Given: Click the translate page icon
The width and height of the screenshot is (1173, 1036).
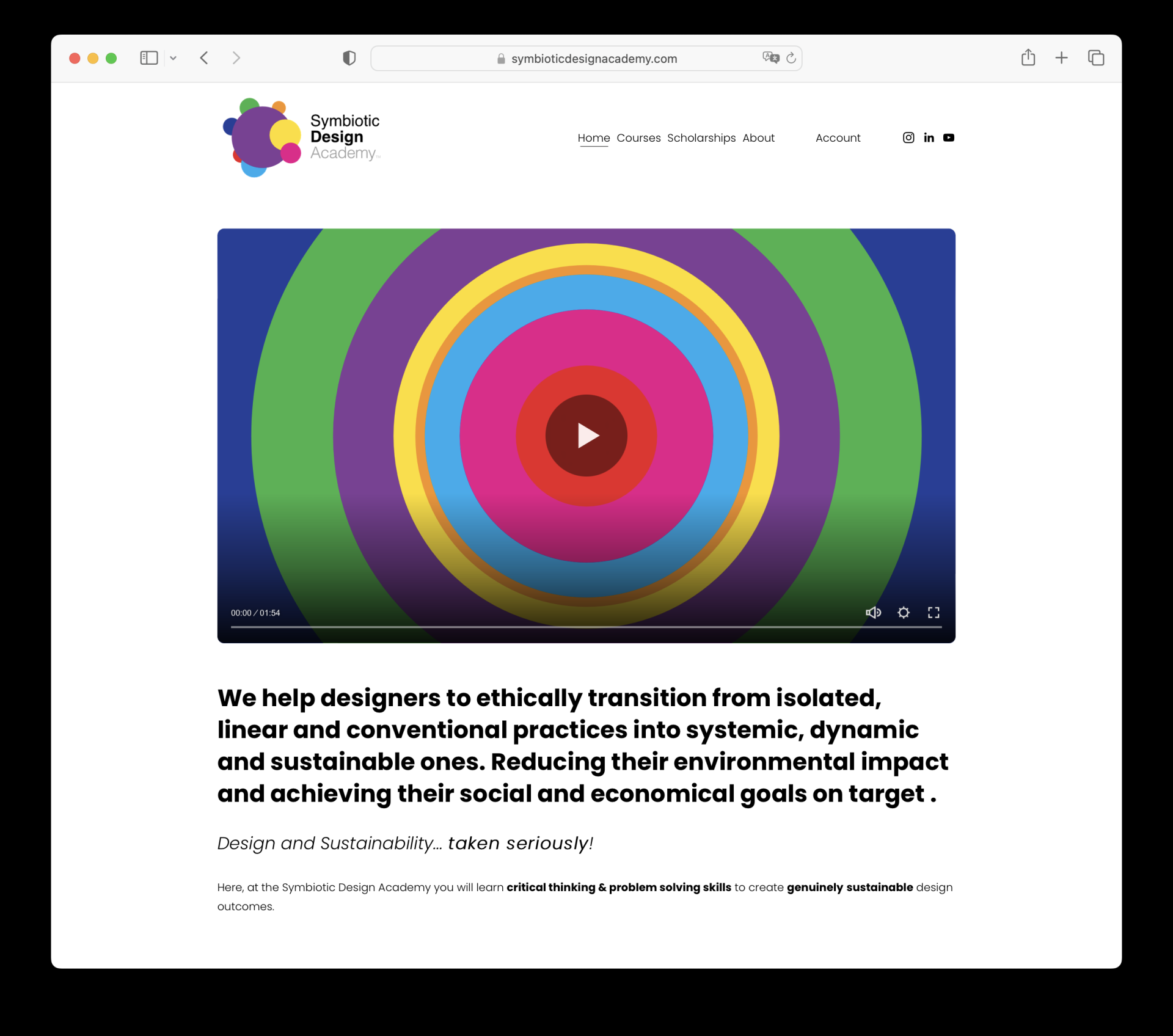Looking at the screenshot, I should (770, 58).
